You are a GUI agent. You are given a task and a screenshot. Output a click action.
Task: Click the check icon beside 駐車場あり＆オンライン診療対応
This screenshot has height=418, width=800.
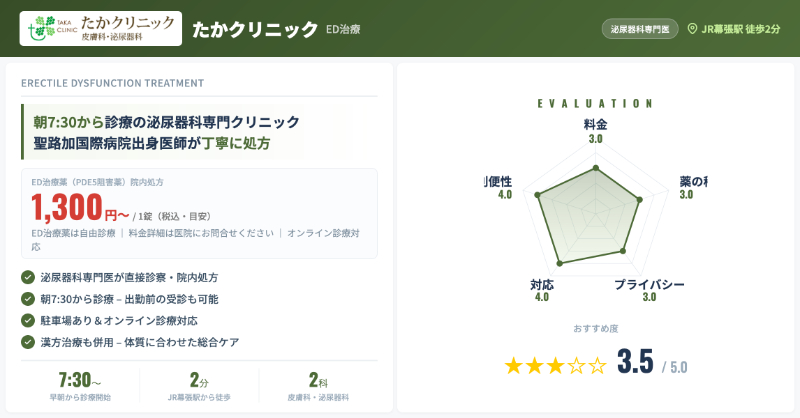[x=27, y=321]
